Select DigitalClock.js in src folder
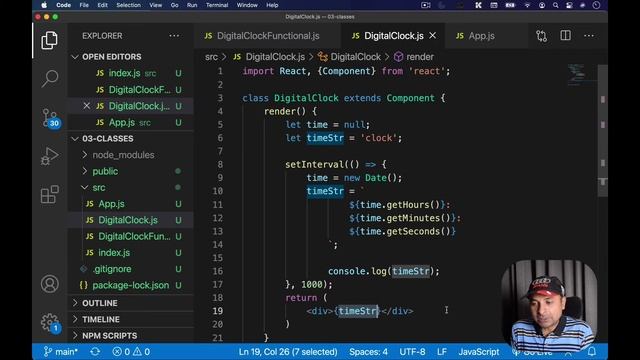640x360 pixels. 128,220
